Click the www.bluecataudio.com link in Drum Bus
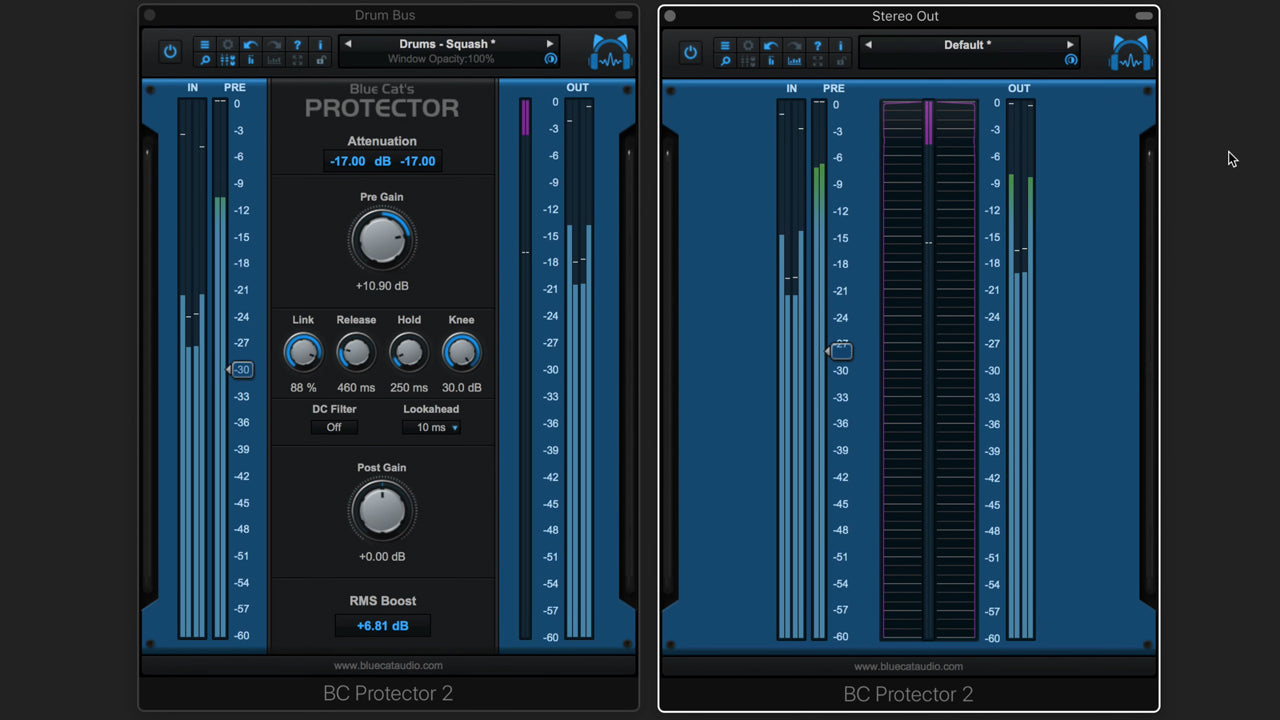Image resolution: width=1280 pixels, height=720 pixels. click(x=388, y=665)
